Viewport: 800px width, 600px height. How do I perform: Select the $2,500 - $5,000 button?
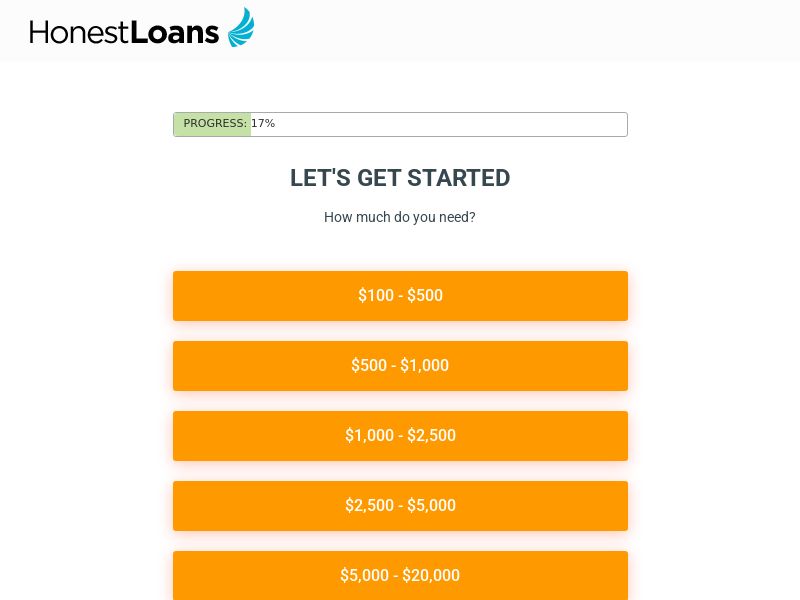[x=400, y=506]
